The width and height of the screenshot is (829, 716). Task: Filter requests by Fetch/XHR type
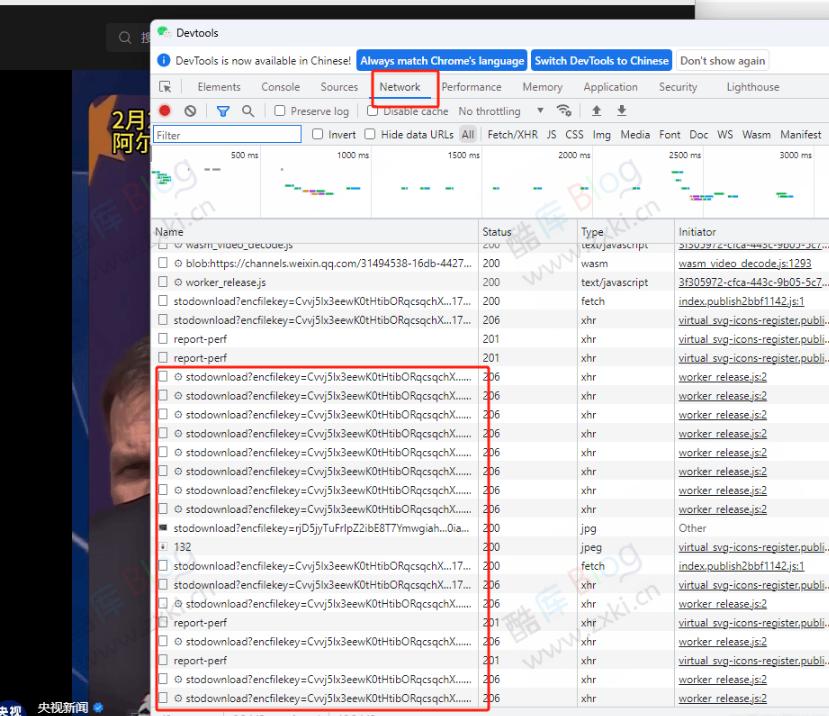tap(512, 135)
